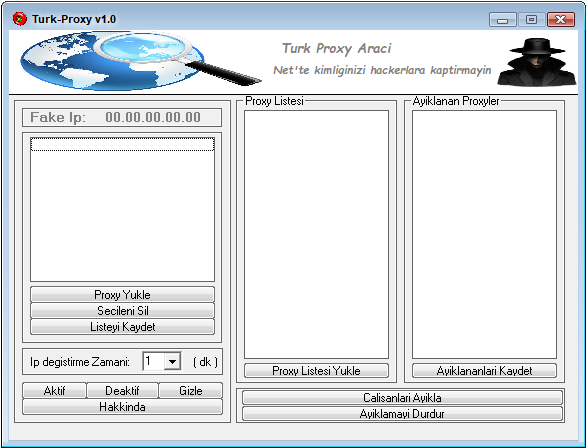Screen dimensions: 588x448
Task: Open the Hakkinda about dialog
Action: click(x=122, y=407)
